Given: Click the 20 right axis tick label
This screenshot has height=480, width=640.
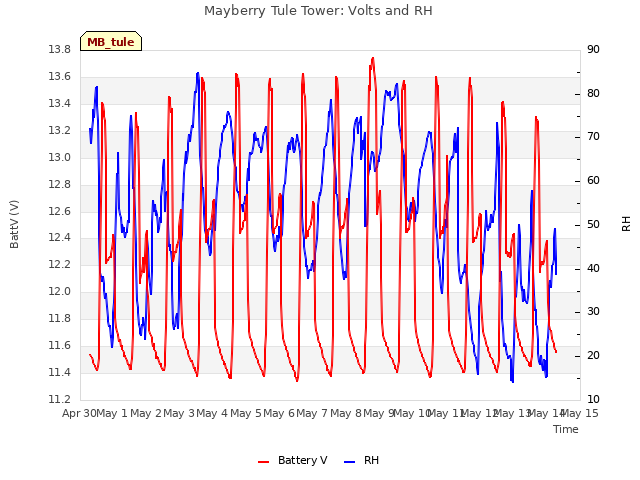Looking at the screenshot, I should (x=593, y=356).
